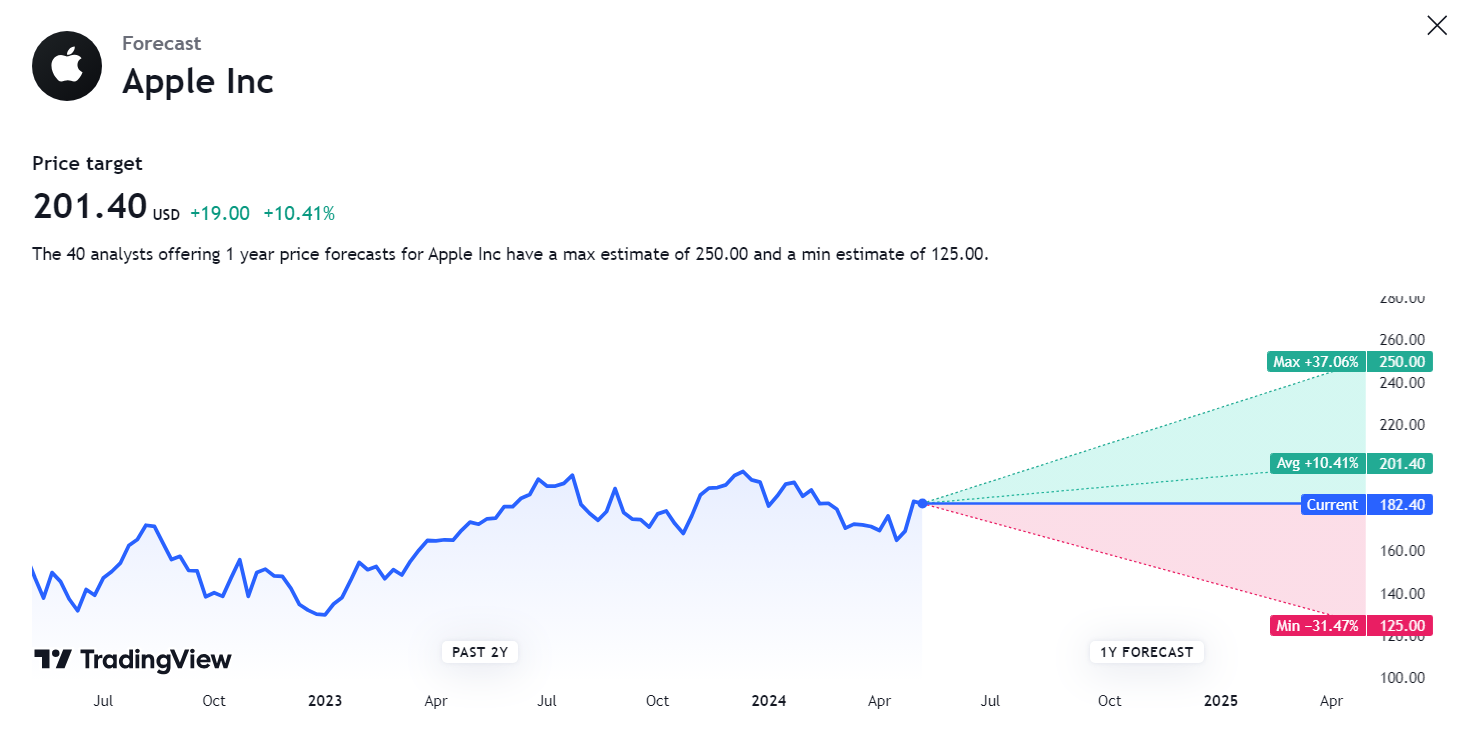Select the Max +37.06% label
1465x740 pixels.
click(1316, 362)
